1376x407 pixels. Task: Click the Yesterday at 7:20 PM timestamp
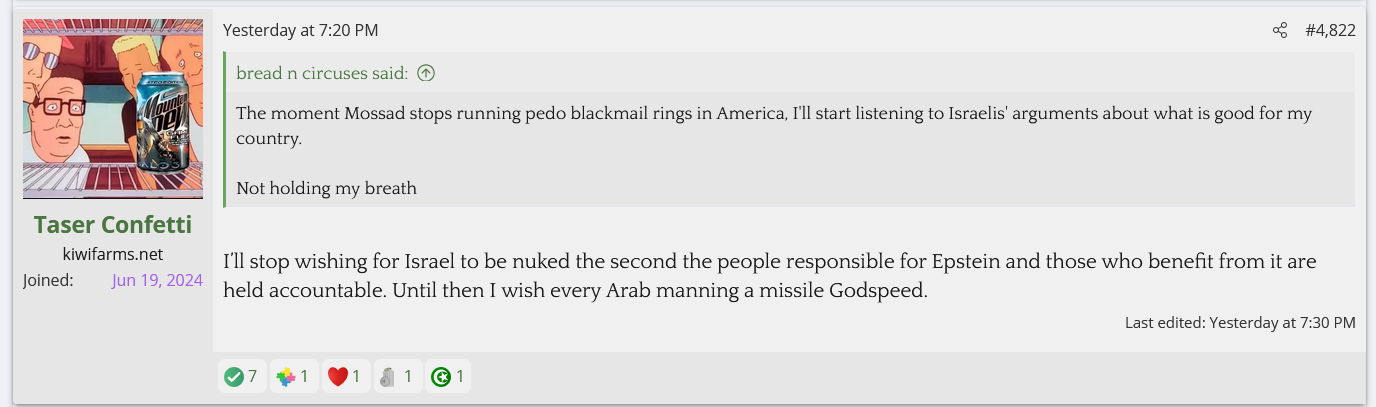[300, 31]
